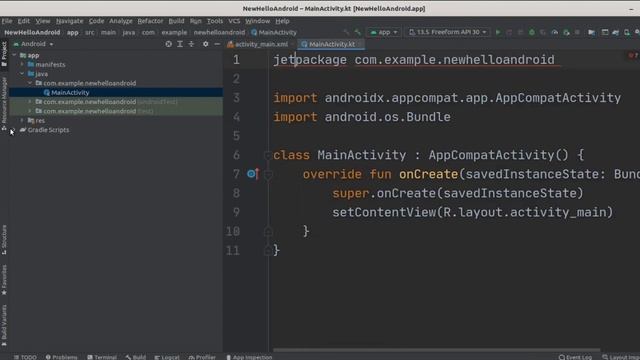Open the App Inspection tool window

249,357
